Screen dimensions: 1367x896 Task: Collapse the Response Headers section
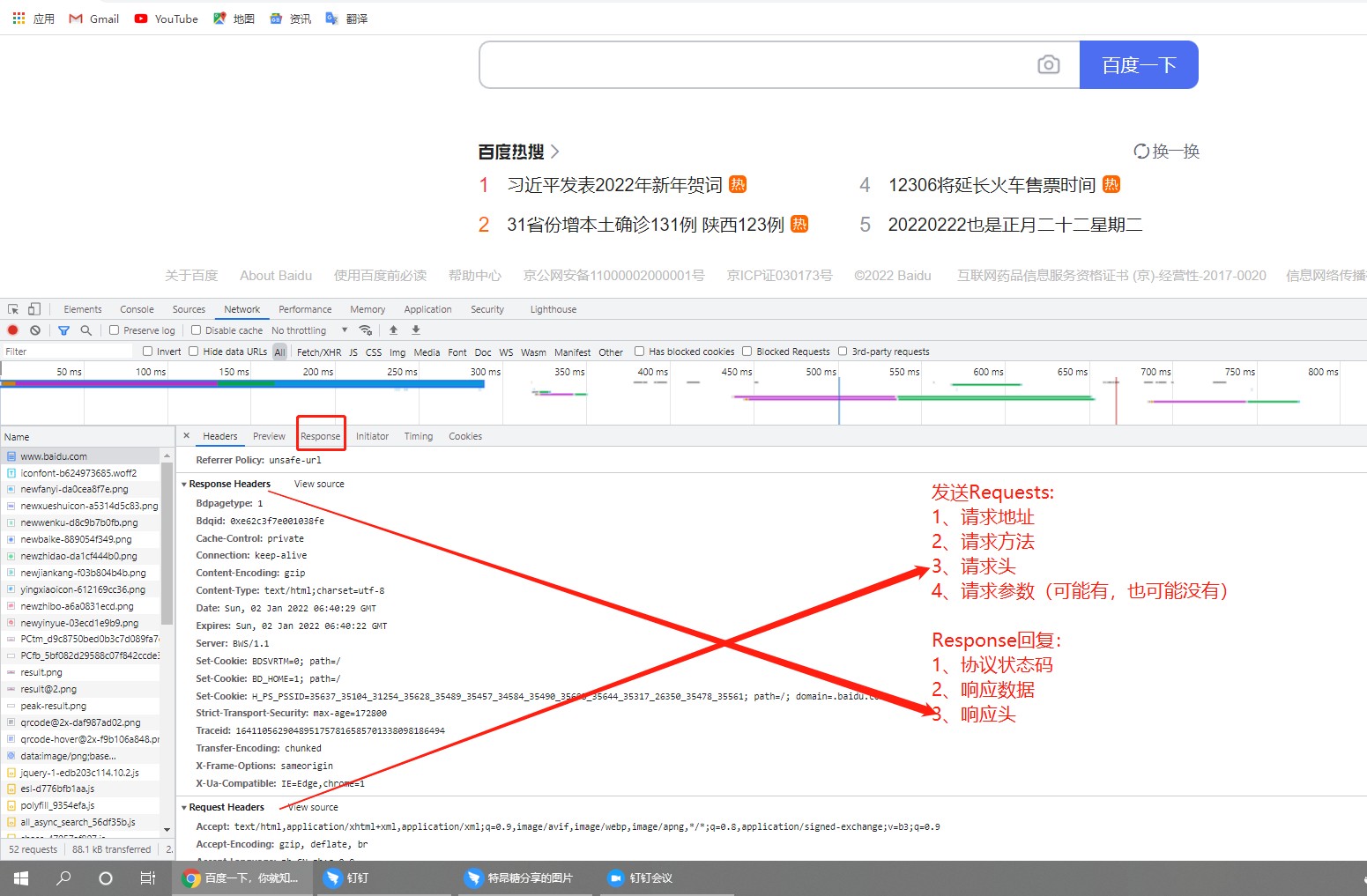coord(184,485)
